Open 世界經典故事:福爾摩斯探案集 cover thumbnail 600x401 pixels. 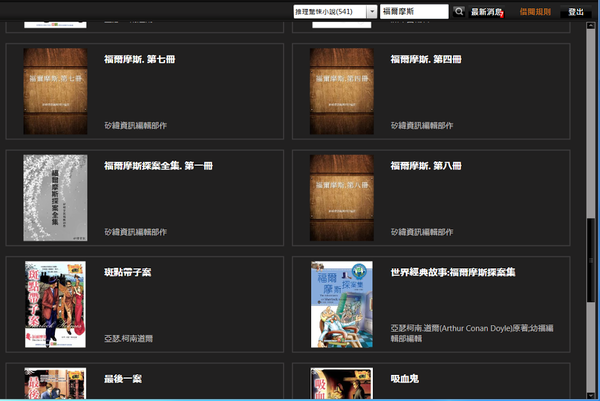coord(341,304)
